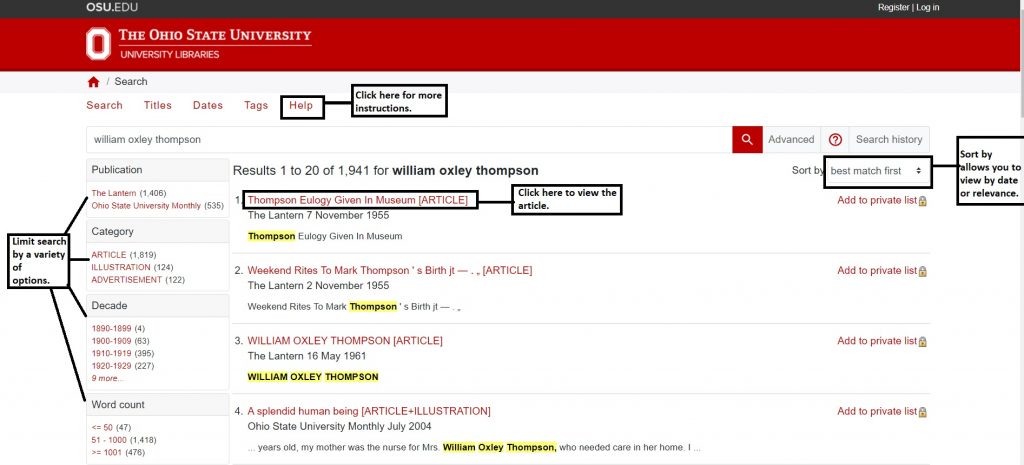Add WILLIAM OXLEY THOMPSON to private list
The image size is (1024, 465).
click(877, 341)
